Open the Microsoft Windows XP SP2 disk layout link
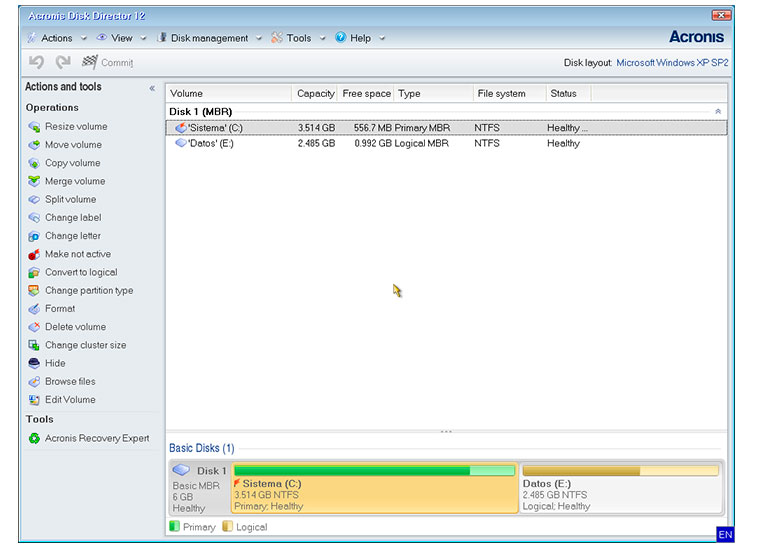760x548 pixels. (x=672, y=63)
